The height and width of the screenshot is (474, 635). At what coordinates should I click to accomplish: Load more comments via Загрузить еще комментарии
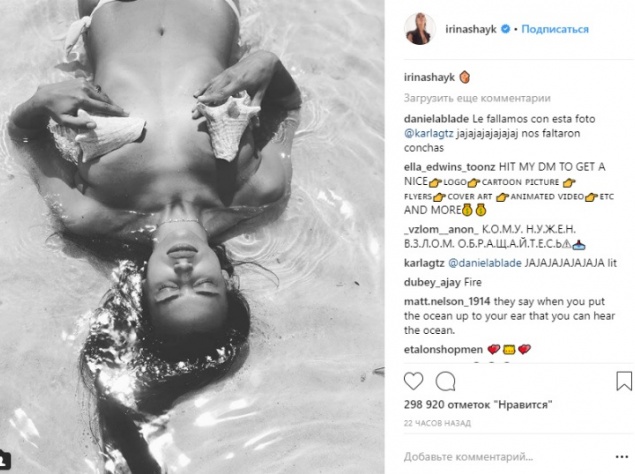point(477,98)
